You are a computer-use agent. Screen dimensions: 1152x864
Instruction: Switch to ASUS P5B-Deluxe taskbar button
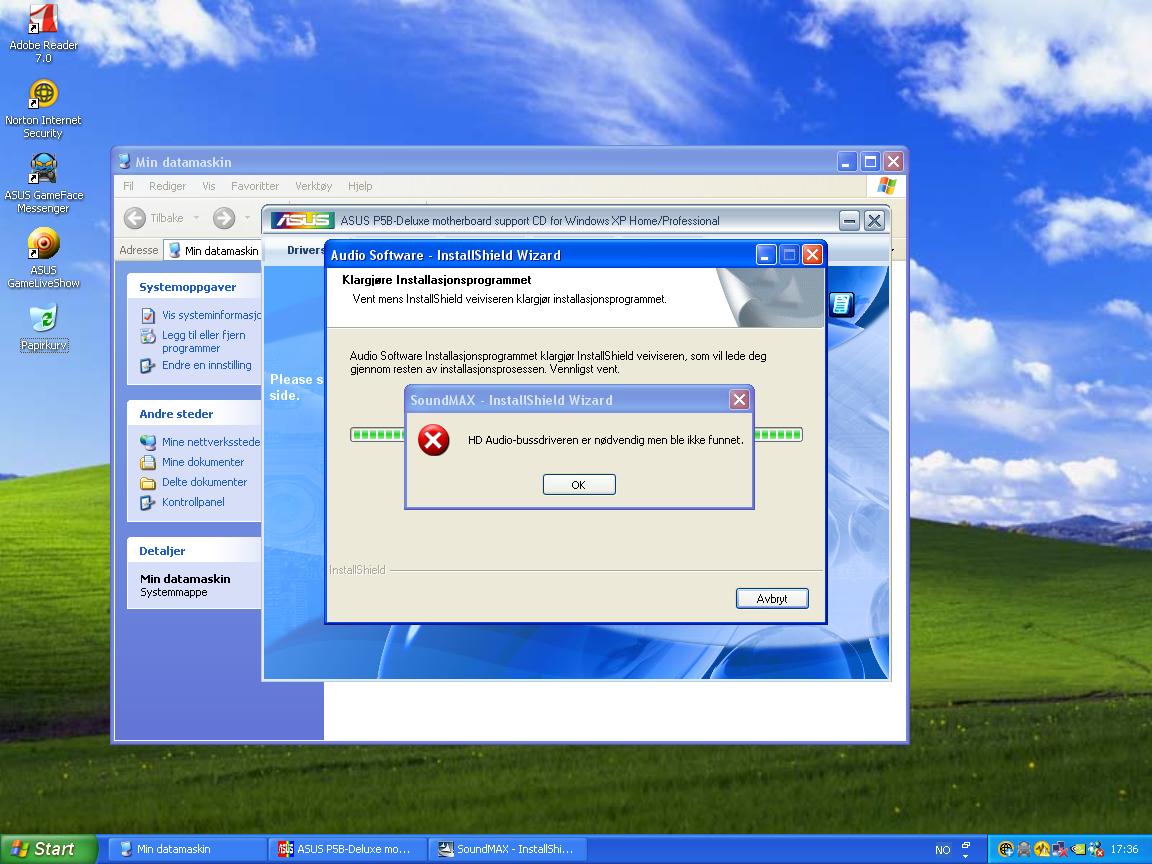coord(347,849)
